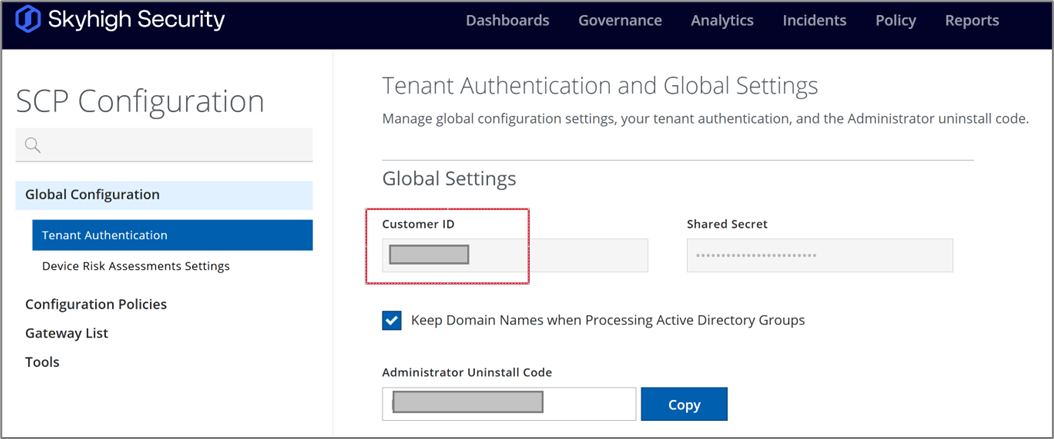Open the Incidents menu
The height and width of the screenshot is (439, 1054).
click(814, 20)
